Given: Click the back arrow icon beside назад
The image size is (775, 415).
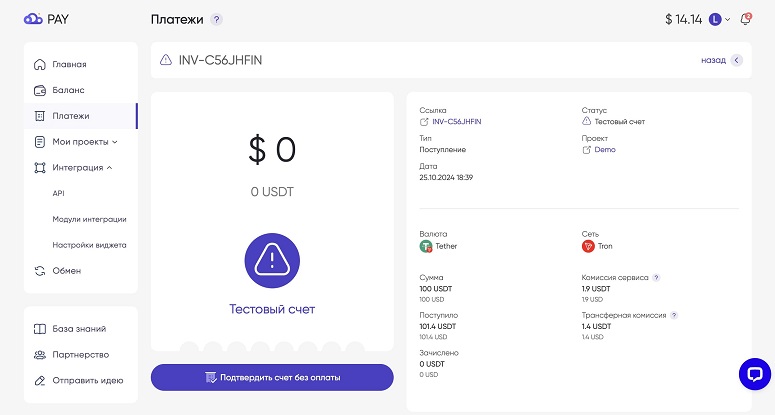Looking at the screenshot, I should click(x=736, y=60).
